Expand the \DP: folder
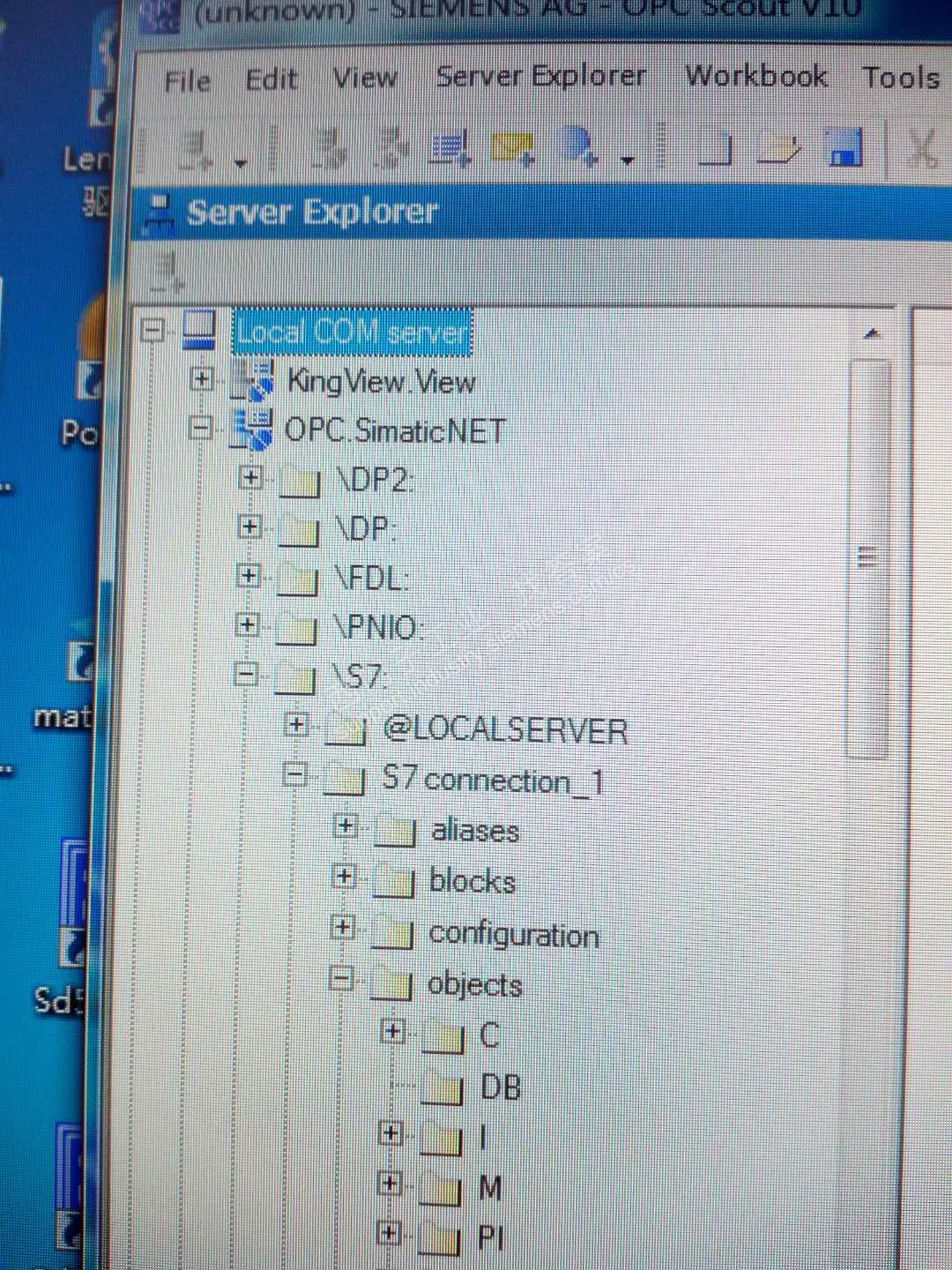 249,527
